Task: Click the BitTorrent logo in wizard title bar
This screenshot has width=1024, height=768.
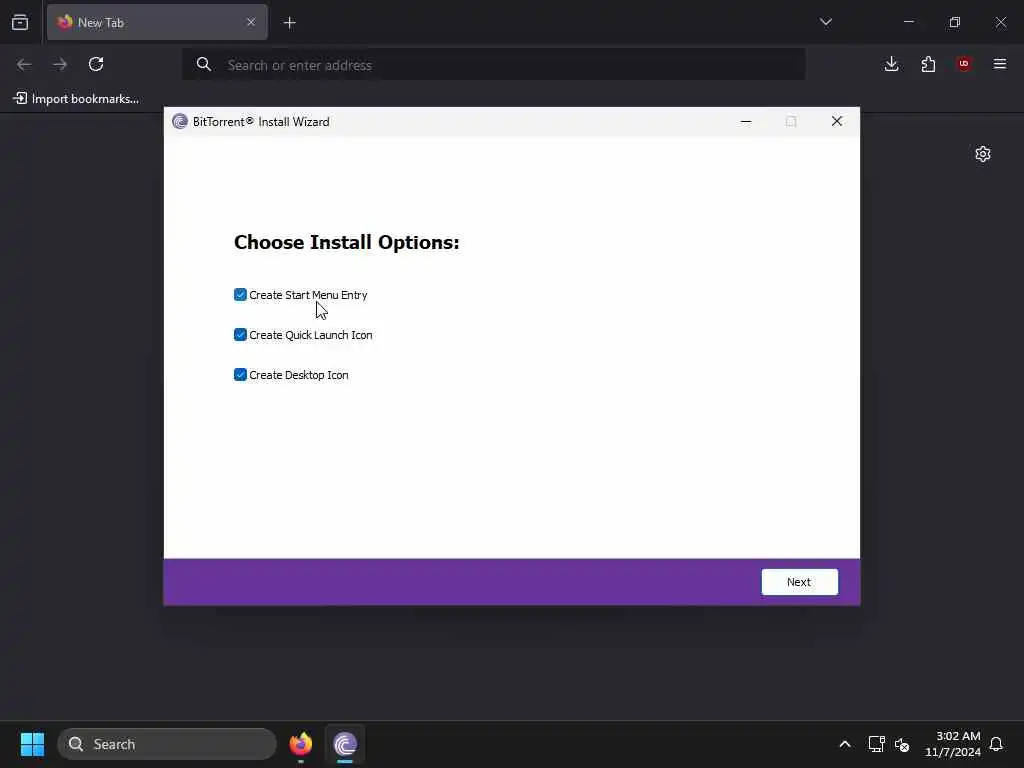Action: tap(180, 121)
